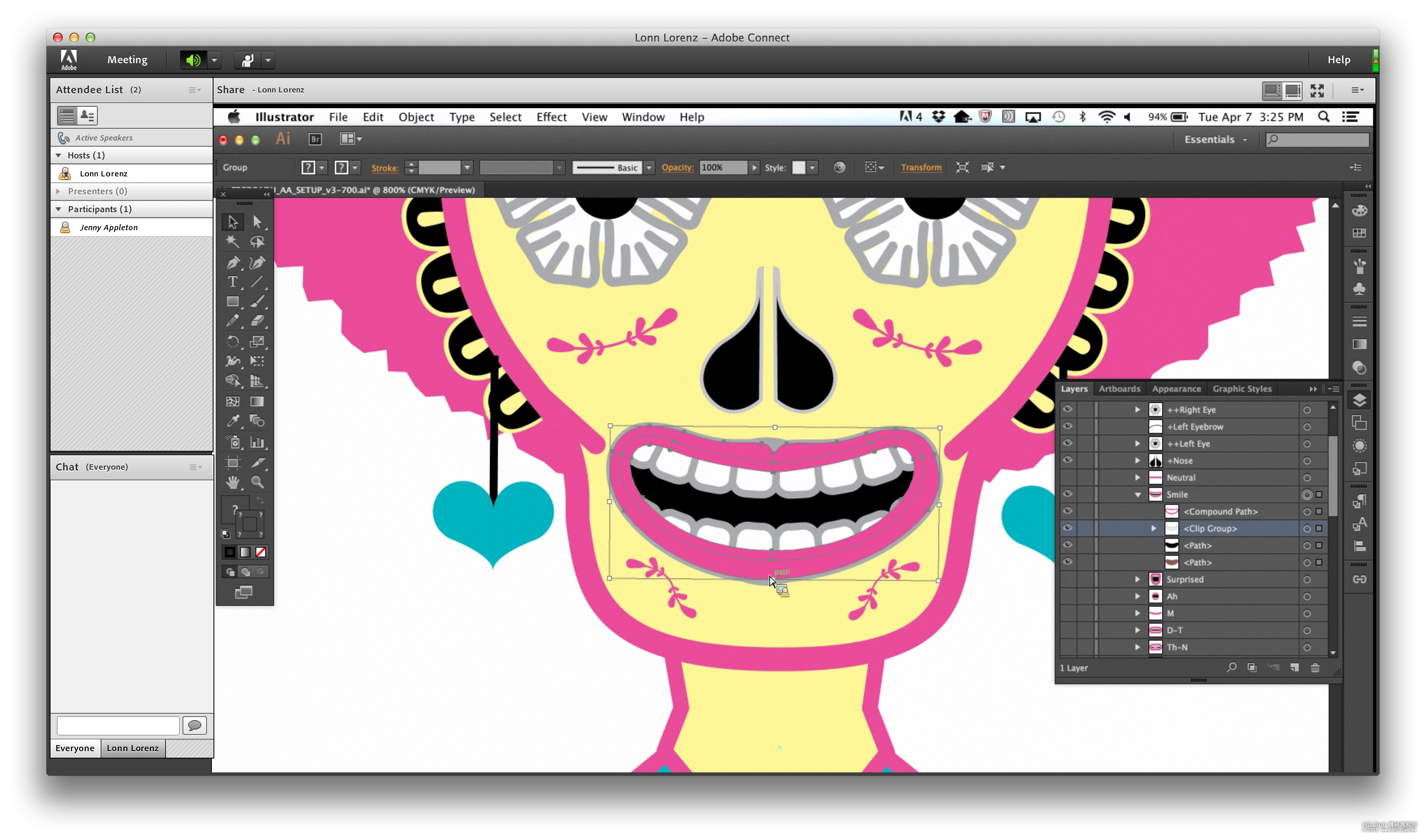Select the Scale tool
The height and width of the screenshot is (840, 1426).
(x=257, y=341)
